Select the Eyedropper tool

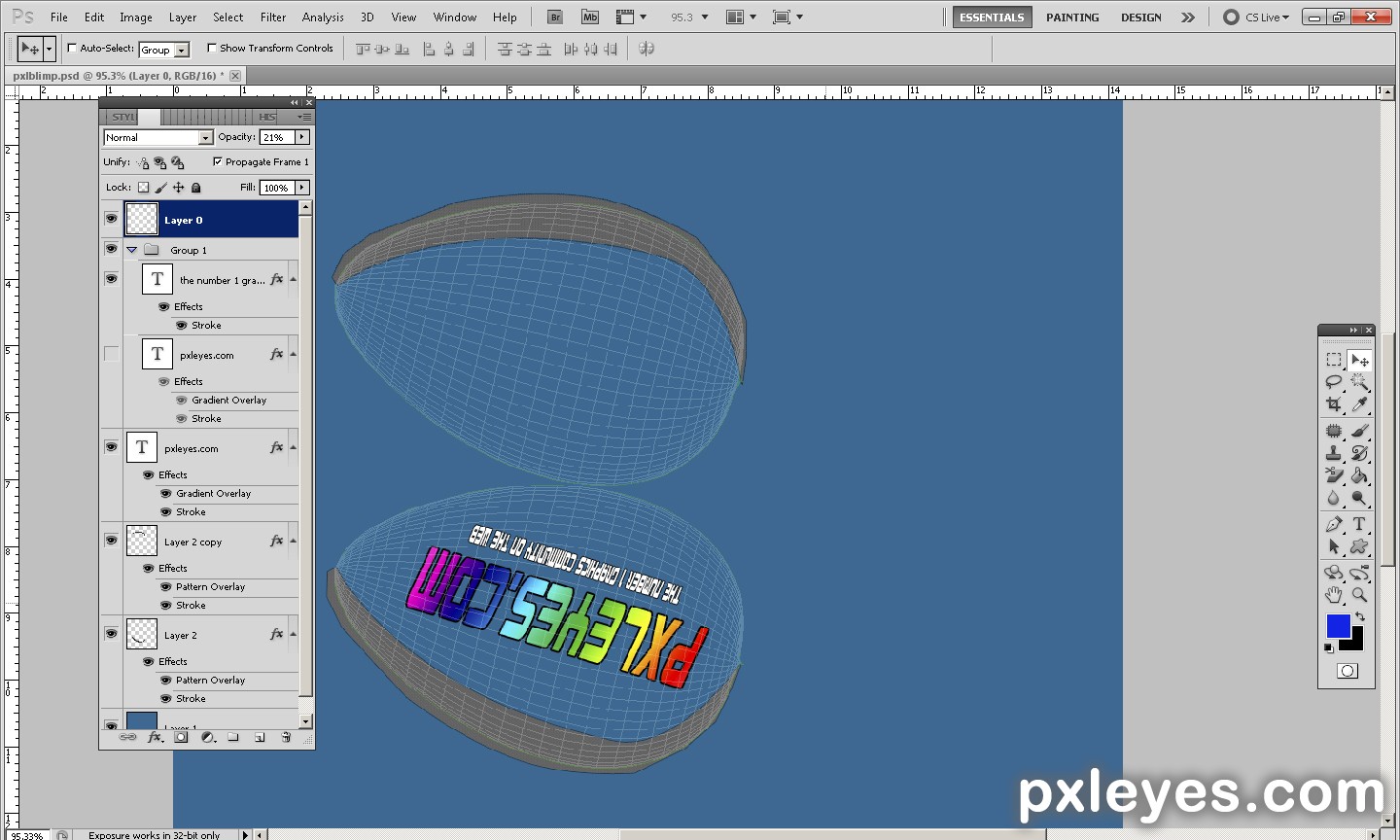point(1359,404)
